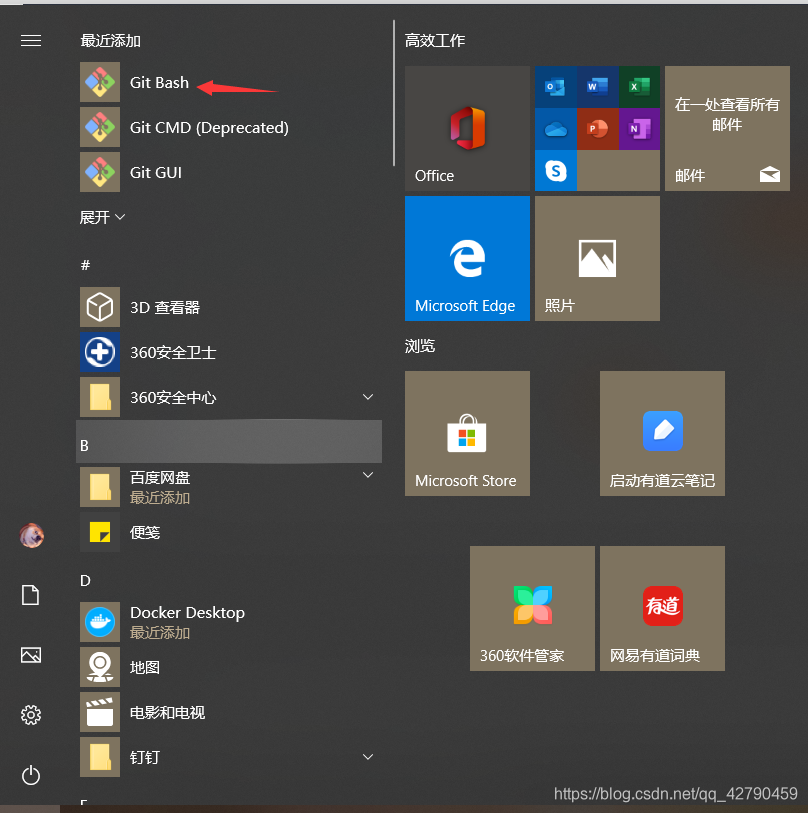Click the D letter index header
808x813 pixels.
point(86,580)
